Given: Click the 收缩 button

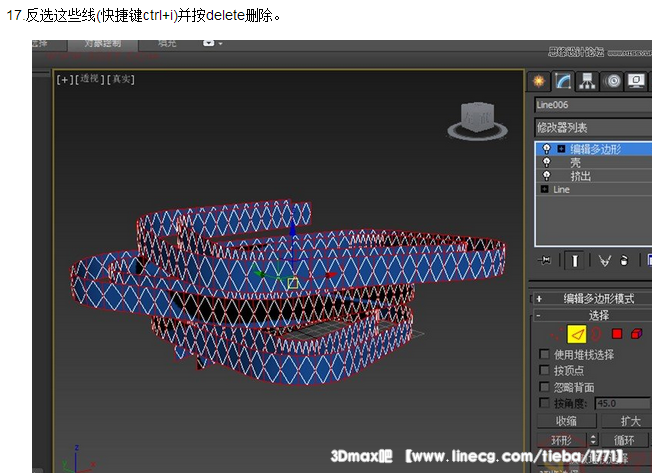Looking at the screenshot, I should coord(566,421).
